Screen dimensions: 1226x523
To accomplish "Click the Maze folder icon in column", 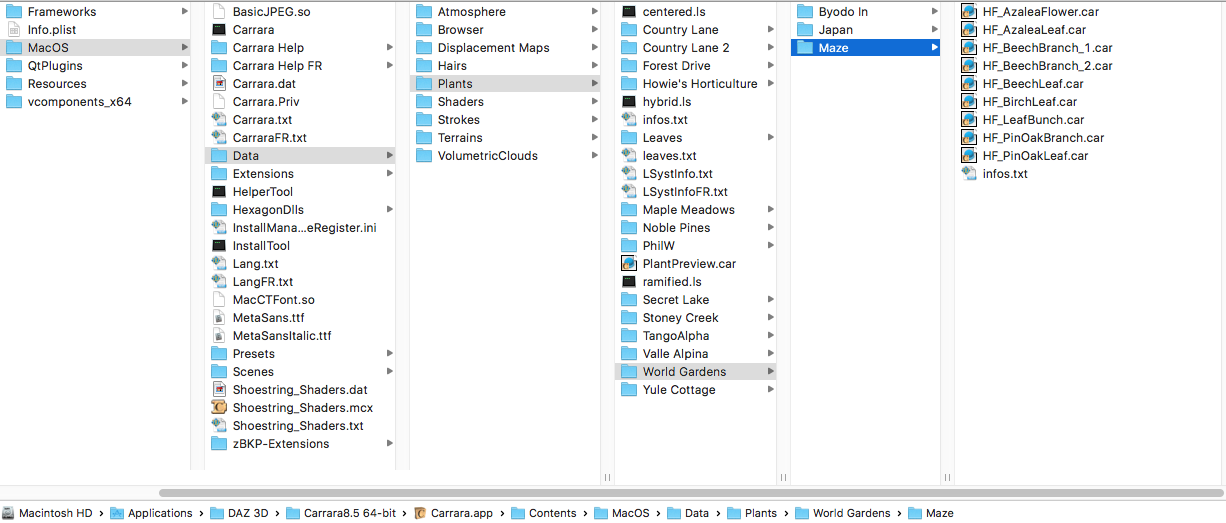I will click(805, 48).
